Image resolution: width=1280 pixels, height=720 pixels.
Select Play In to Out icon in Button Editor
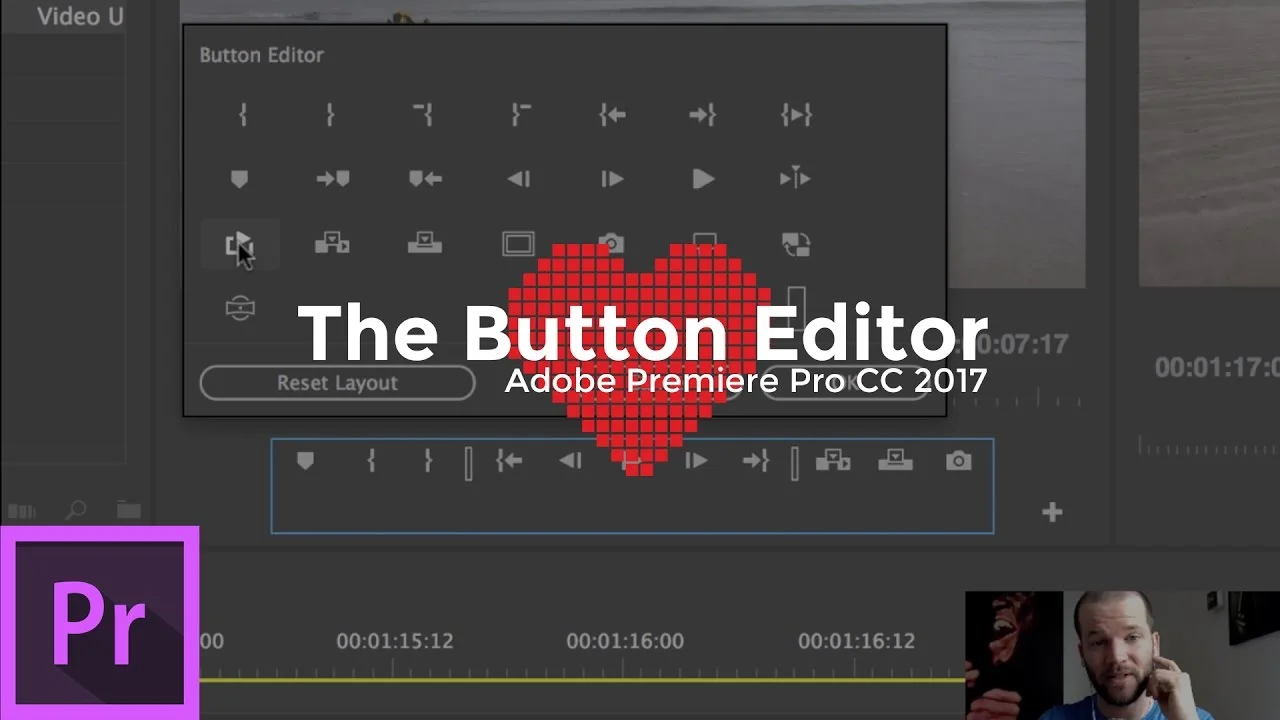[796, 115]
